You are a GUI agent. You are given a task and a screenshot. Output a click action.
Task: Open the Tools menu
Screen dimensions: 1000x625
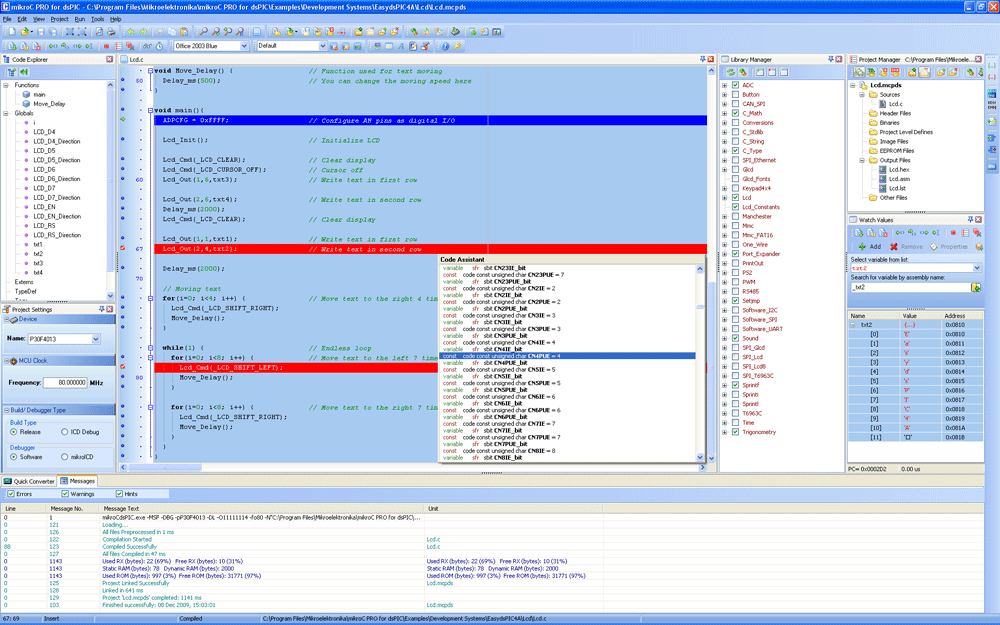tap(98, 19)
